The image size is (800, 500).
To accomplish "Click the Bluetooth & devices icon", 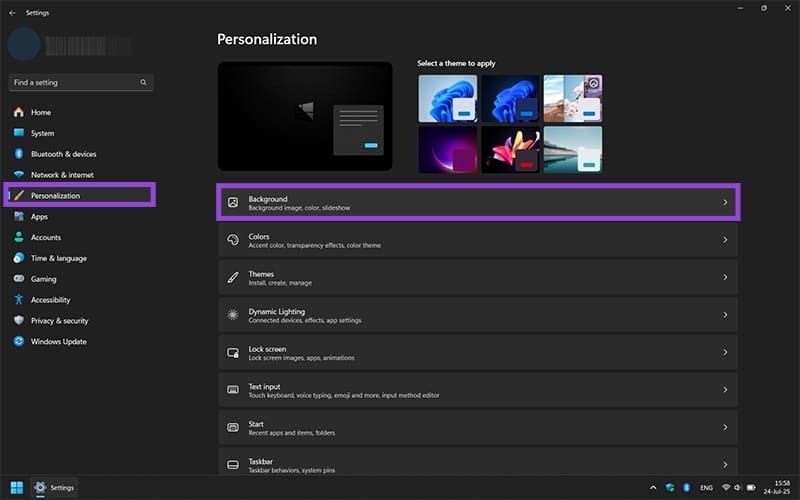I will 19,154.
